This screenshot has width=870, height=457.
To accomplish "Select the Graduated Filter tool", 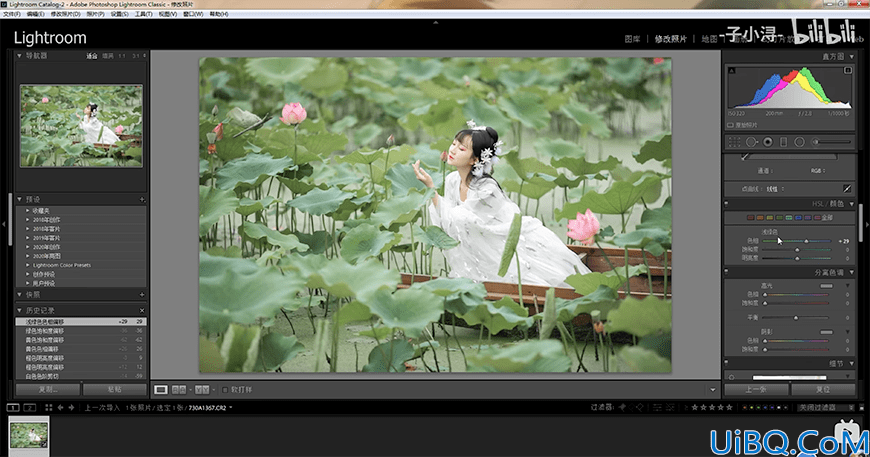I will pyautogui.click(x=783, y=142).
